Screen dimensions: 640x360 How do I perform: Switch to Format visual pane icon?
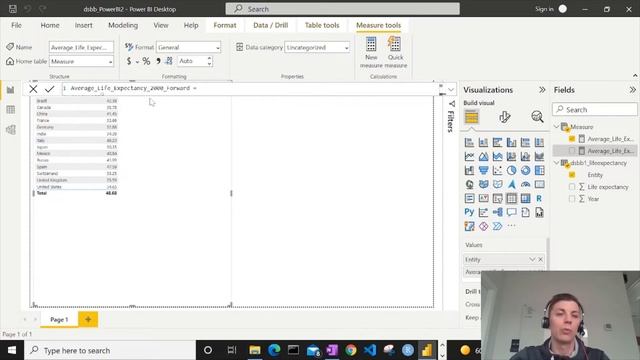tap(504, 117)
